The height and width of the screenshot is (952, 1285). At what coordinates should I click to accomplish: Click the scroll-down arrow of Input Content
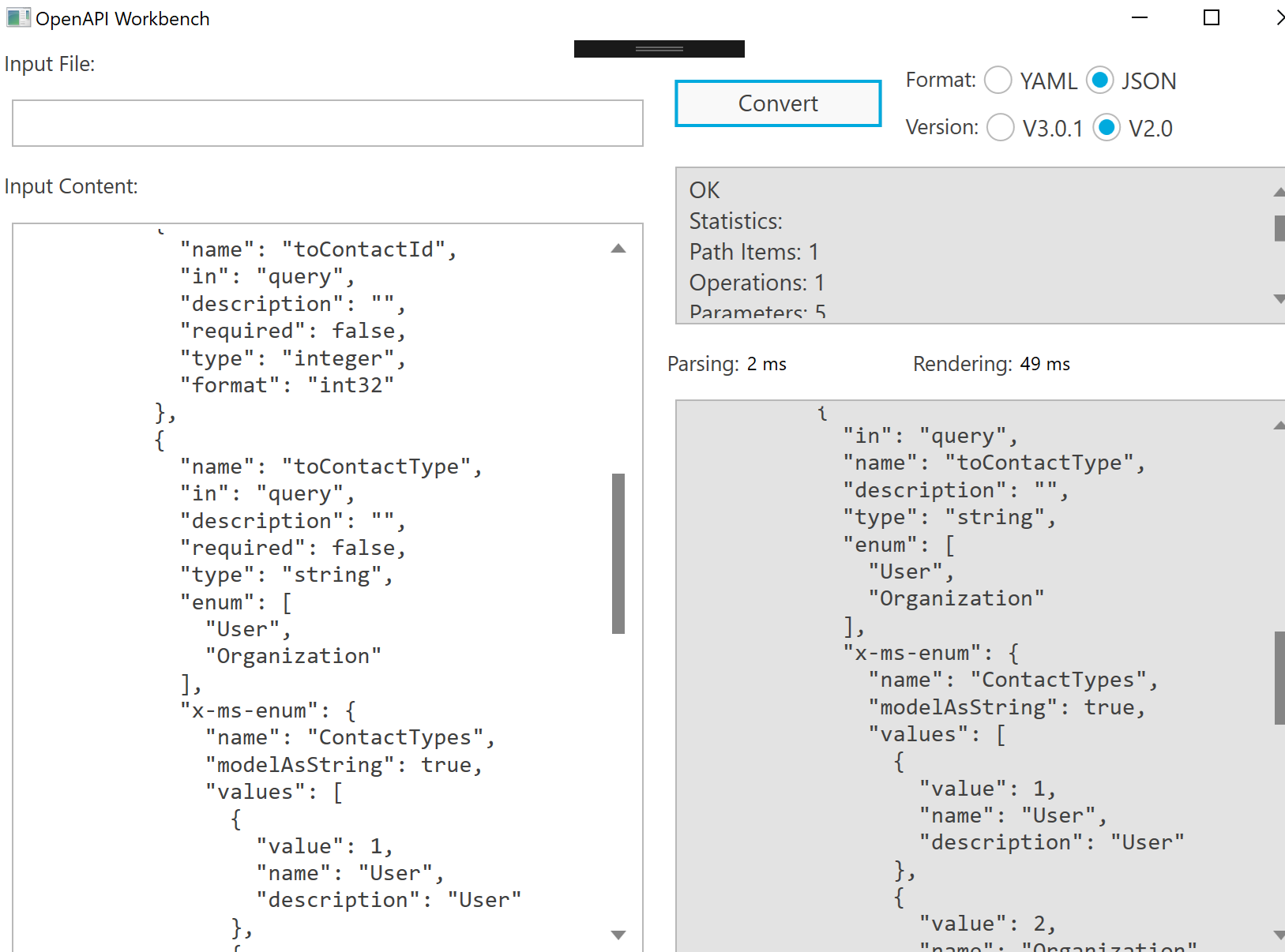pos(619,935)
